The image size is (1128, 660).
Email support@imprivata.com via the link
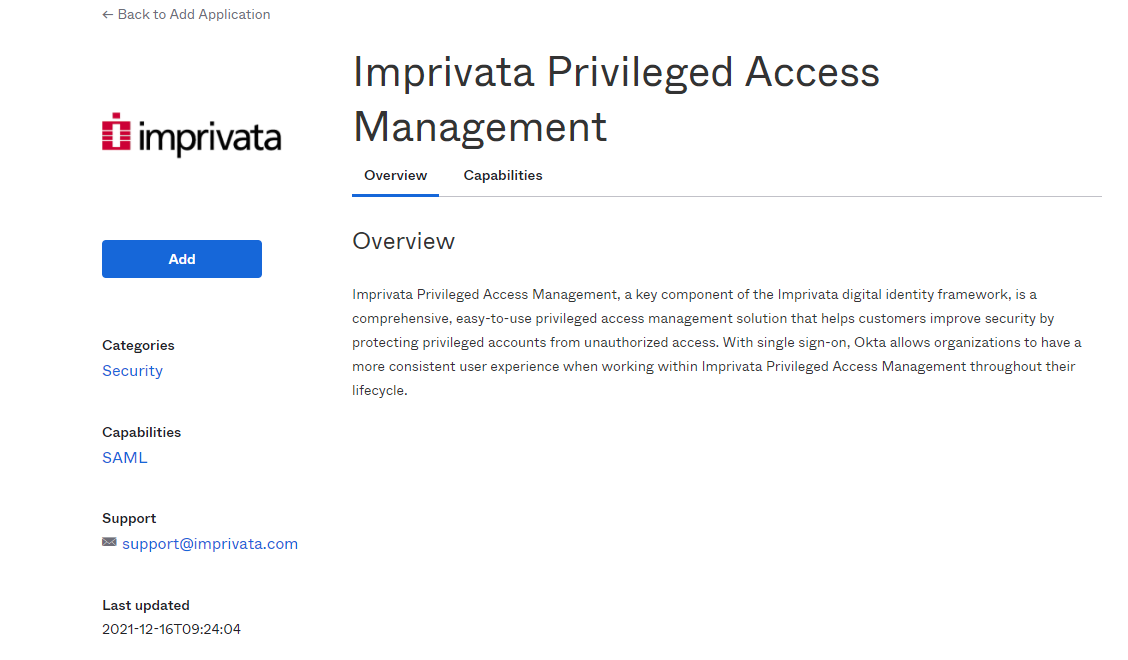click(210, 544)
